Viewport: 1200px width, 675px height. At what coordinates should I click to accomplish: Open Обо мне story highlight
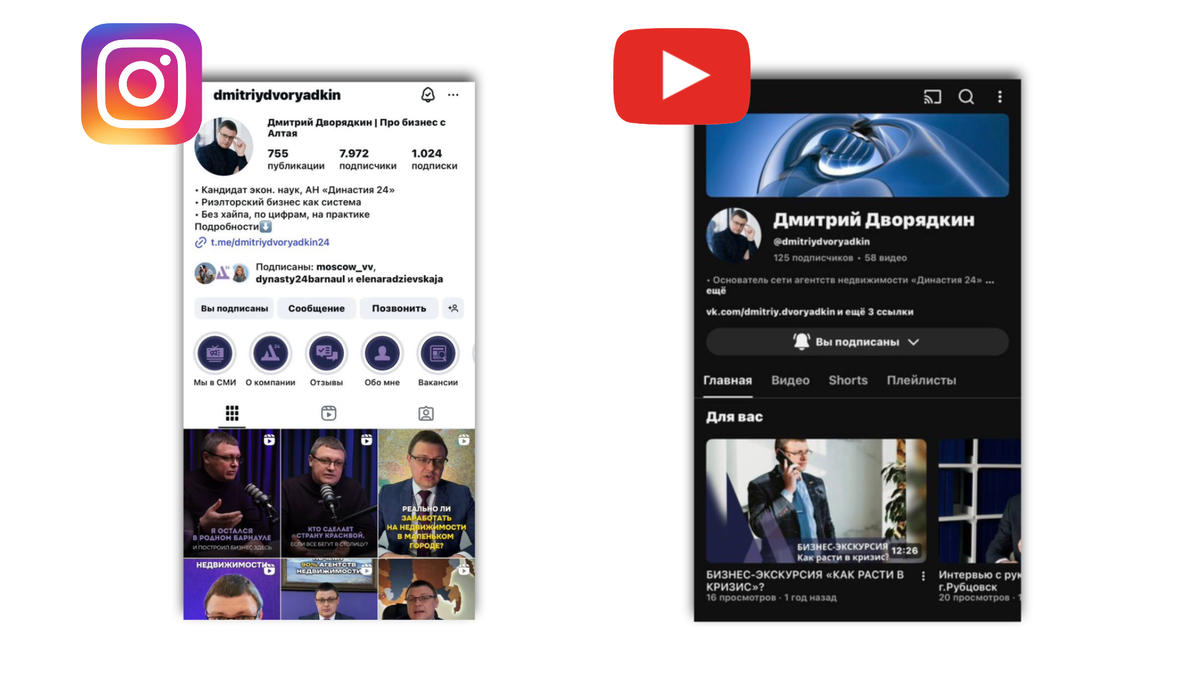click(382, 353)
